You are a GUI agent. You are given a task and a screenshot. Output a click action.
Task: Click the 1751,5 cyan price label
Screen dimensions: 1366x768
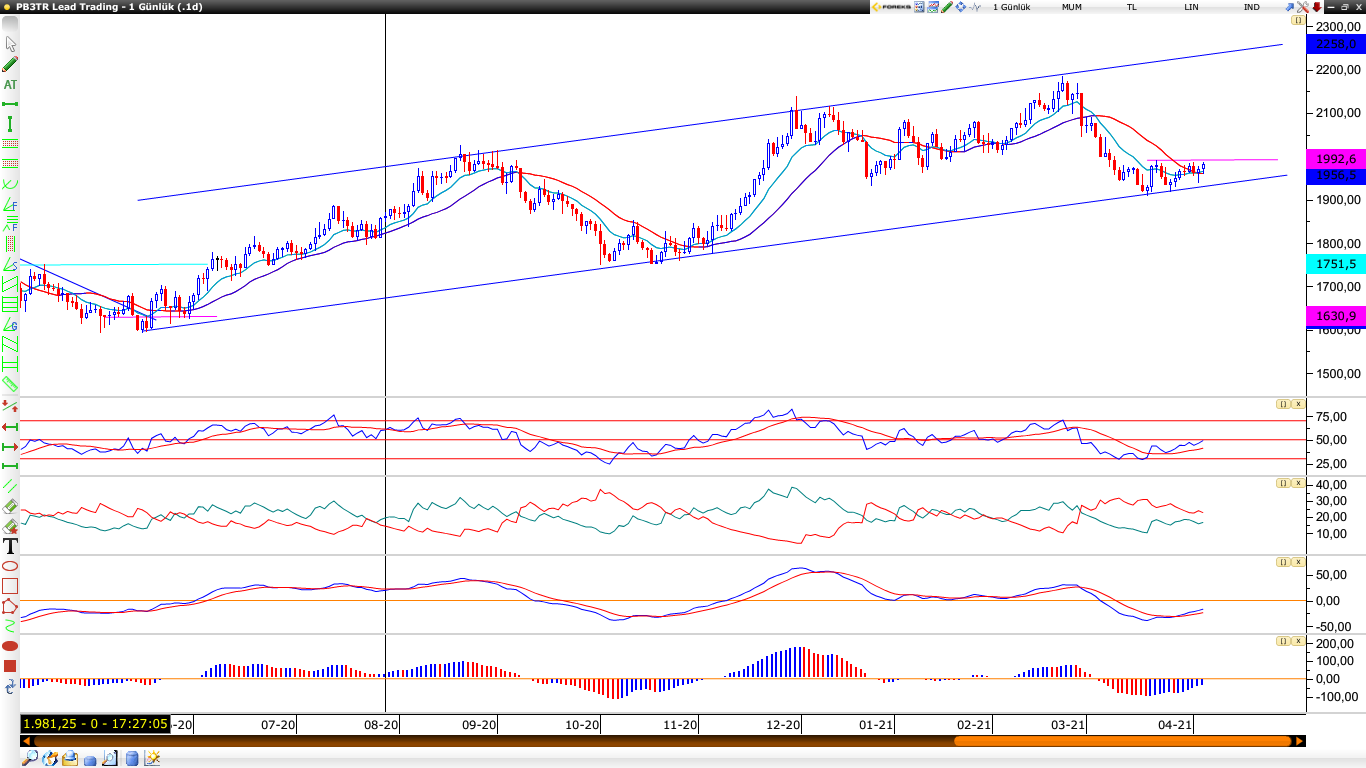[1336, 264]
